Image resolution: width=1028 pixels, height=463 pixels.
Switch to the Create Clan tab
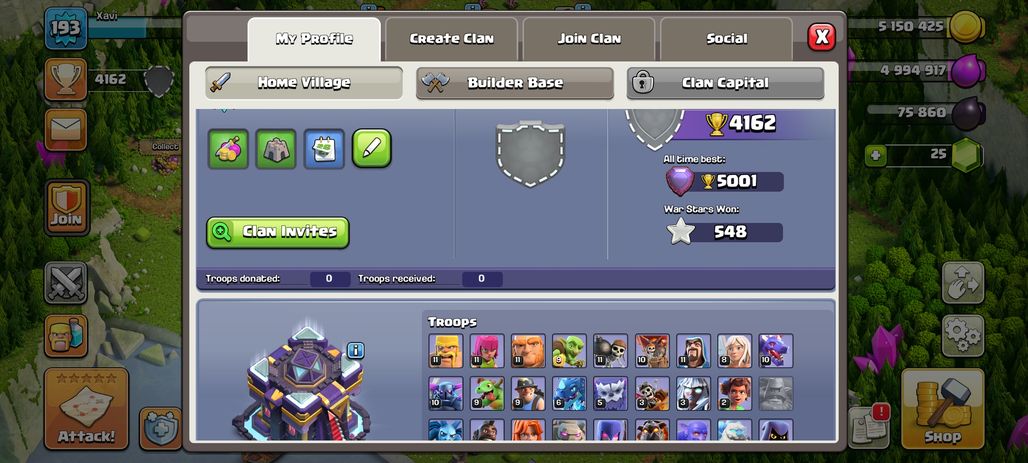click(x=452, y=39)
